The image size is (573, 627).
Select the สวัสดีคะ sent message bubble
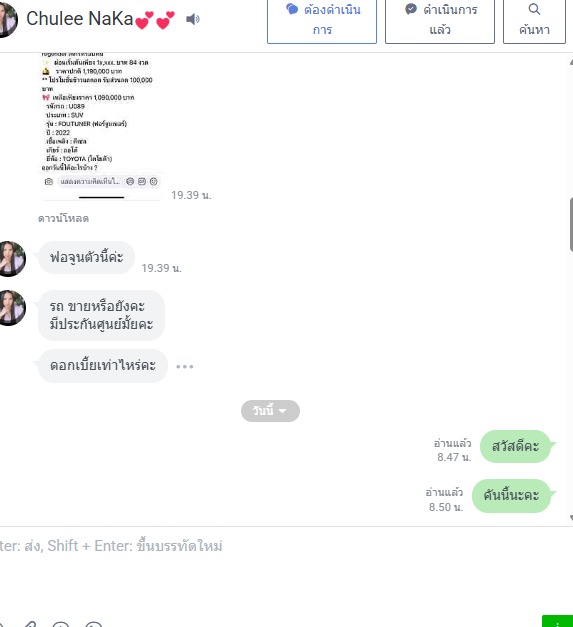[516, 446]
